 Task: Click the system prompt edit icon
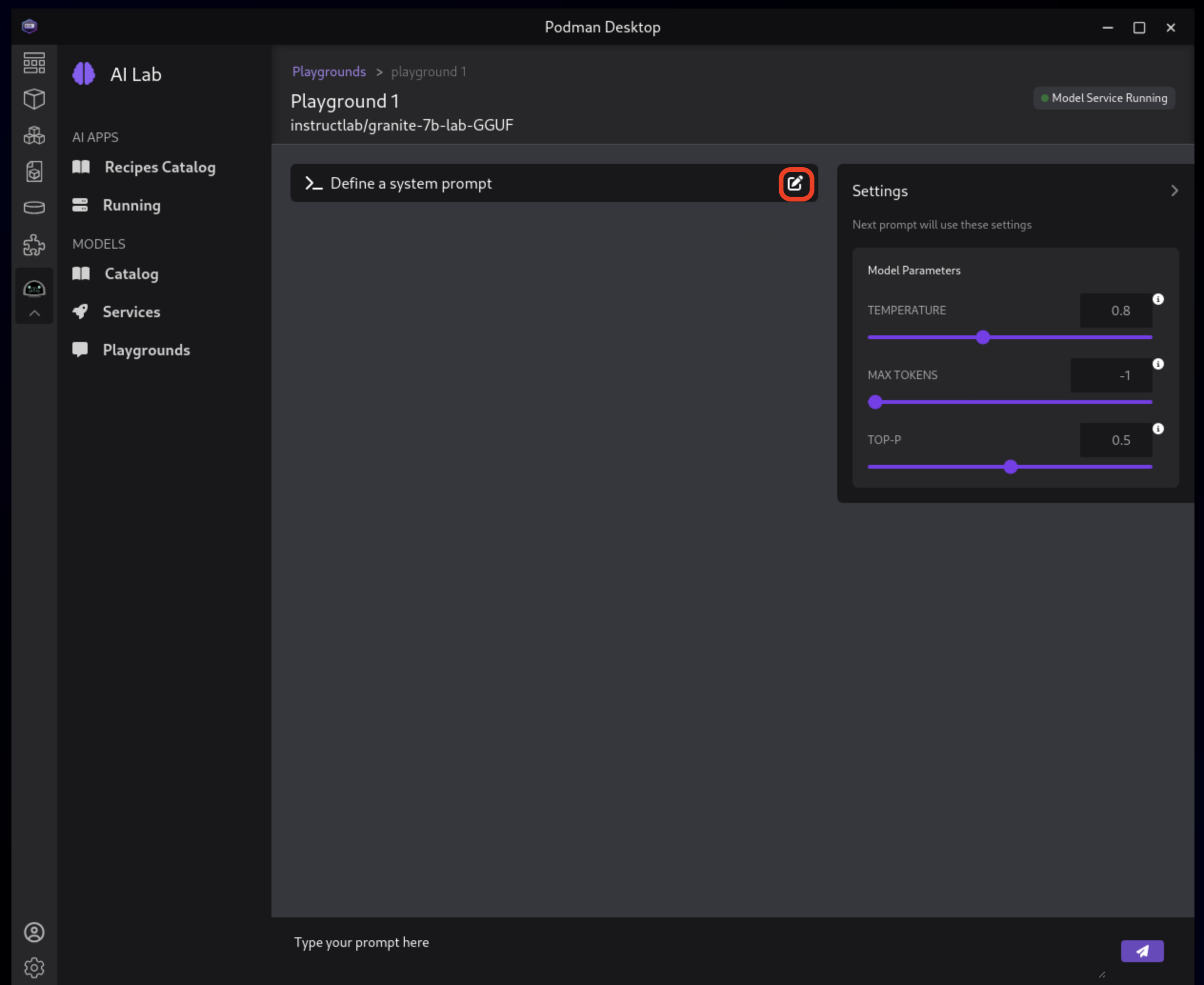tap(795, 183)
